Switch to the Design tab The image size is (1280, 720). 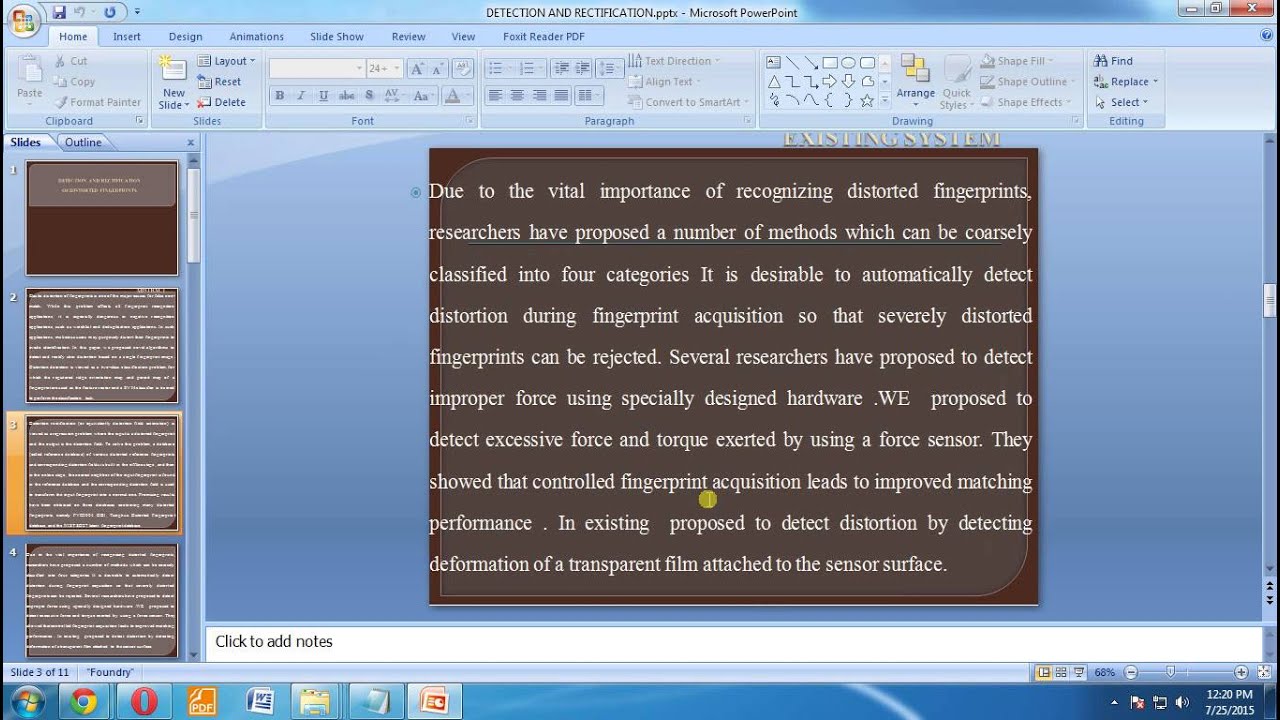pos(185,37)
